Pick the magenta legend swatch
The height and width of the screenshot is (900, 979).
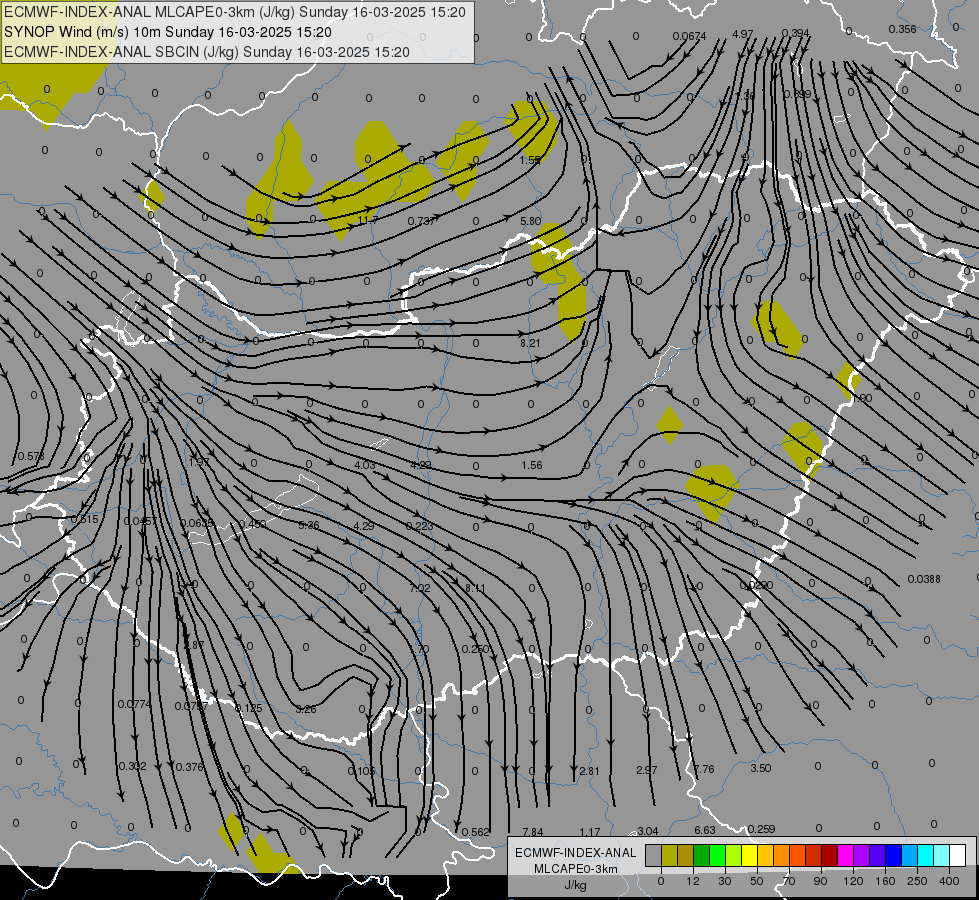click(845, 855)
